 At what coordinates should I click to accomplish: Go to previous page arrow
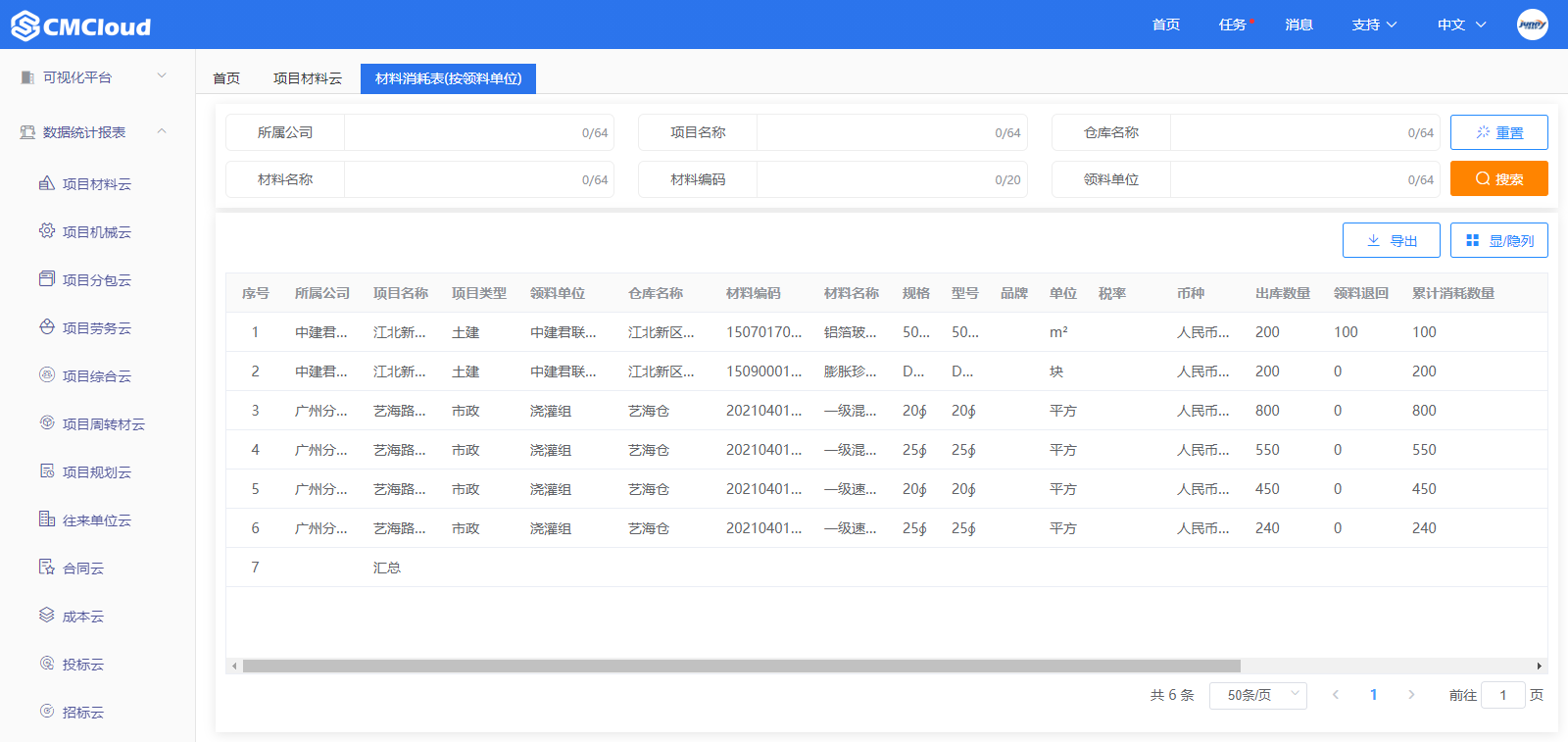point(1335,695)
